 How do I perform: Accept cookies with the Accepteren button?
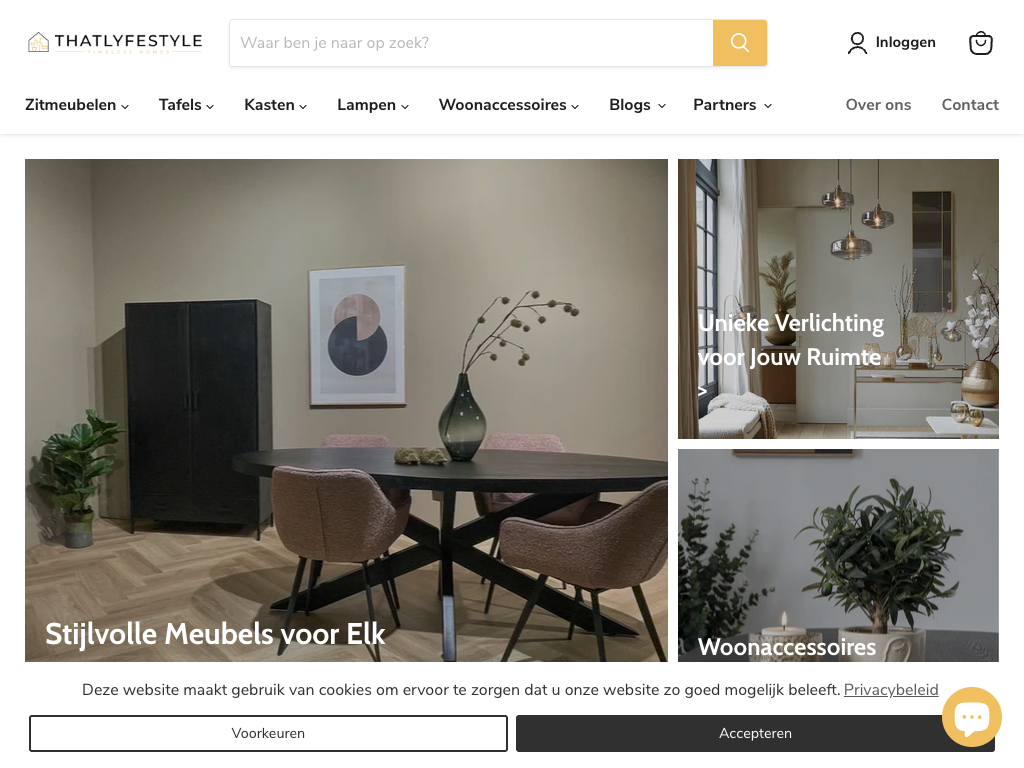click(x=755, y=733)
